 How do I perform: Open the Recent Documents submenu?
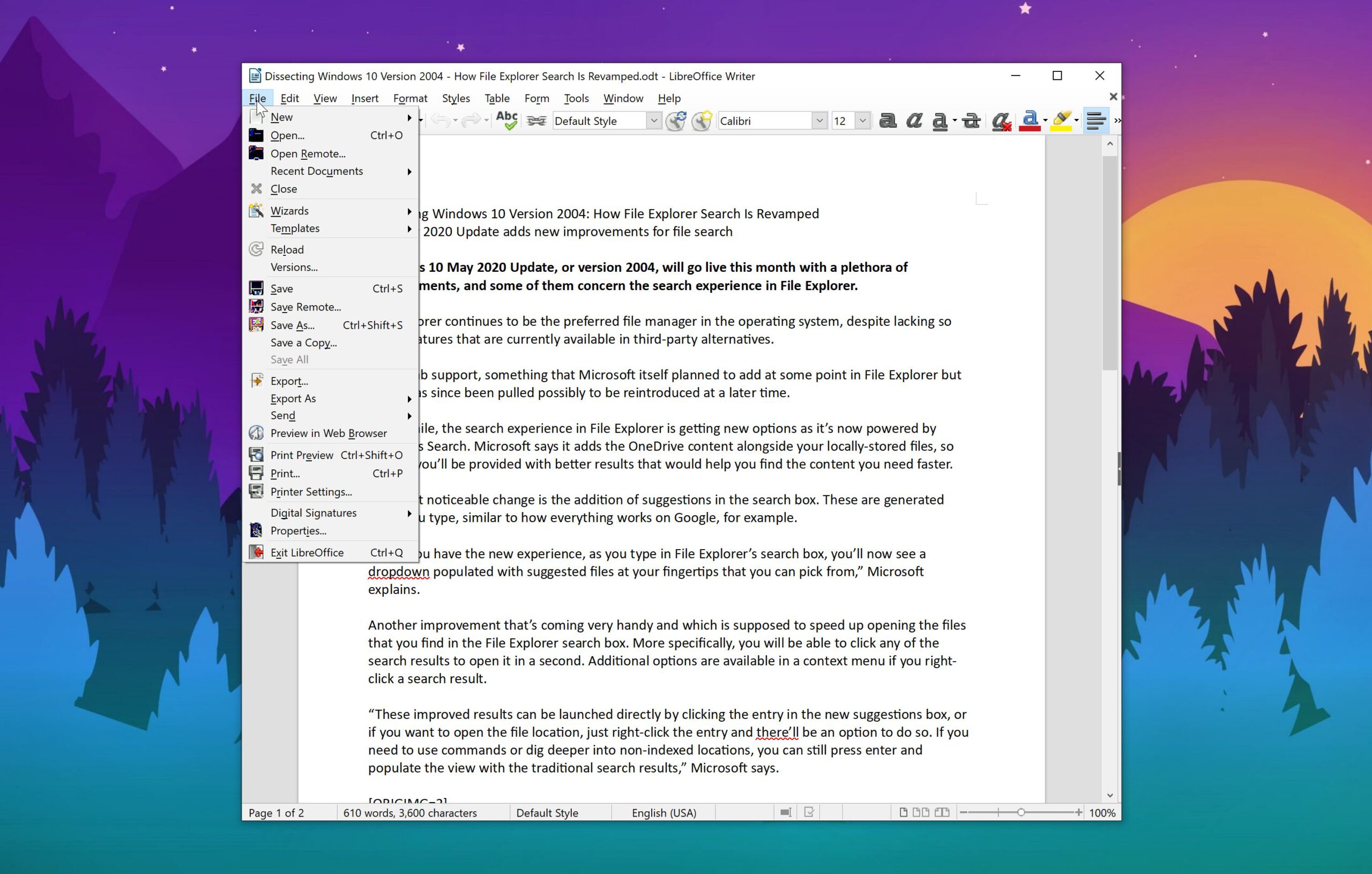pyautogui.click(x=317, y=171)
